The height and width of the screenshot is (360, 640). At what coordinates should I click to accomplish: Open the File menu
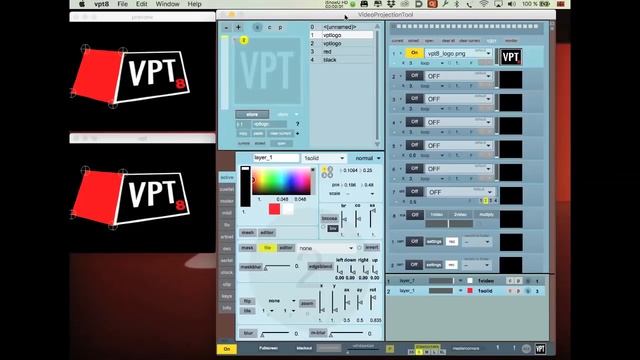tap(122, 4)
